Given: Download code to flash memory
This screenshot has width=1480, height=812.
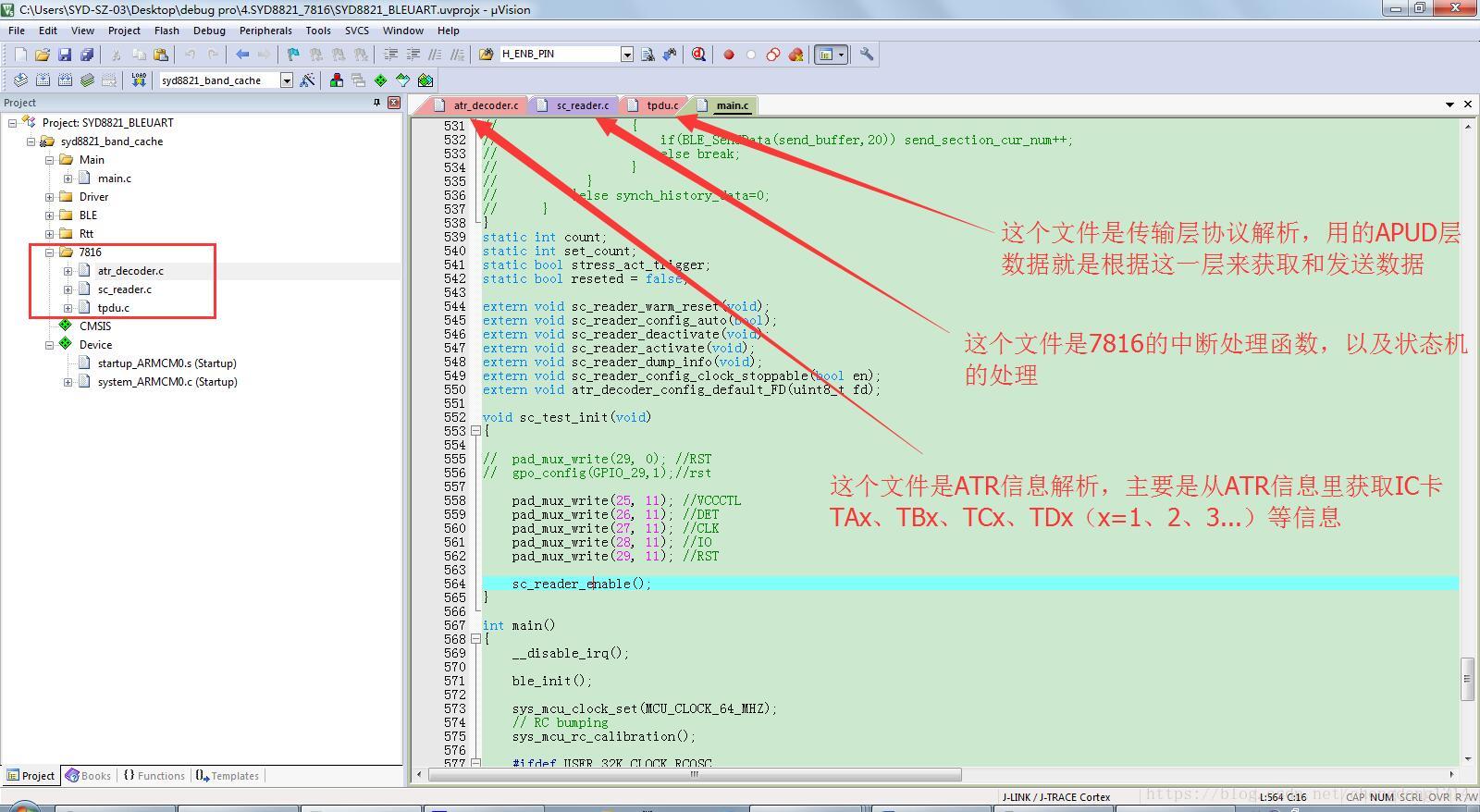Looking at the screenshot, I should (139, 80).
